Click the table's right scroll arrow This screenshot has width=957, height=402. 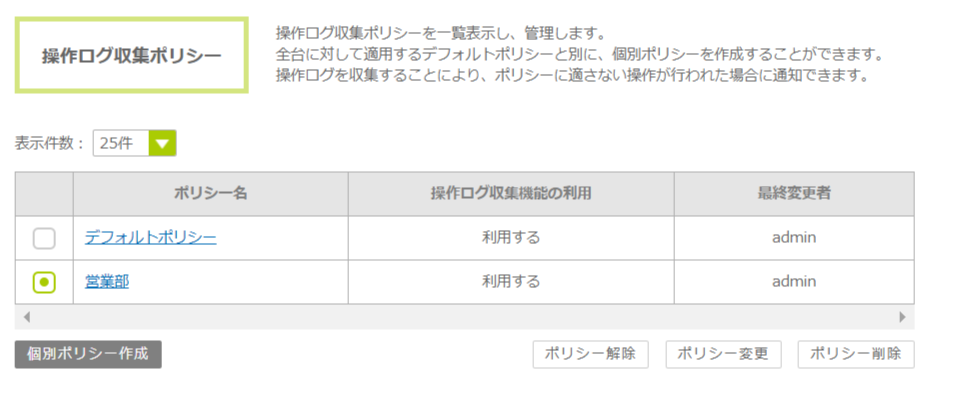coord(902,317)
